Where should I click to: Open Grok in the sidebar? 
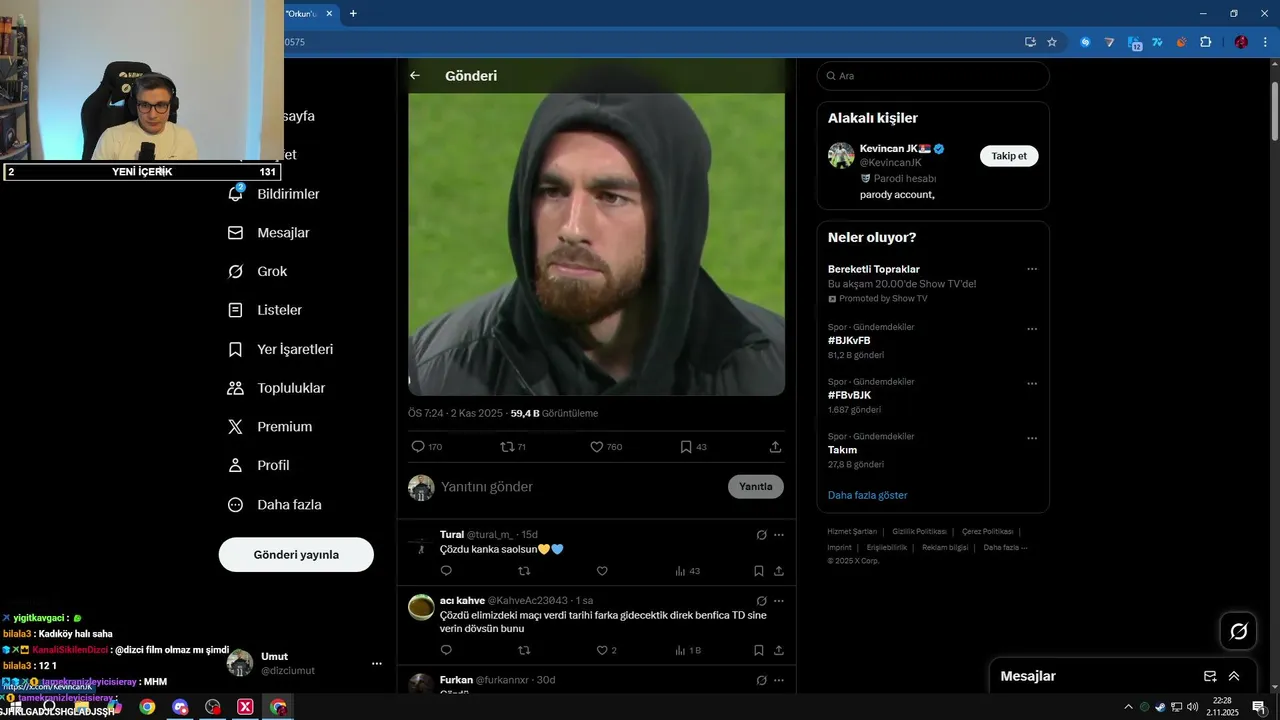pyautogui.click(x=258, y=272)
